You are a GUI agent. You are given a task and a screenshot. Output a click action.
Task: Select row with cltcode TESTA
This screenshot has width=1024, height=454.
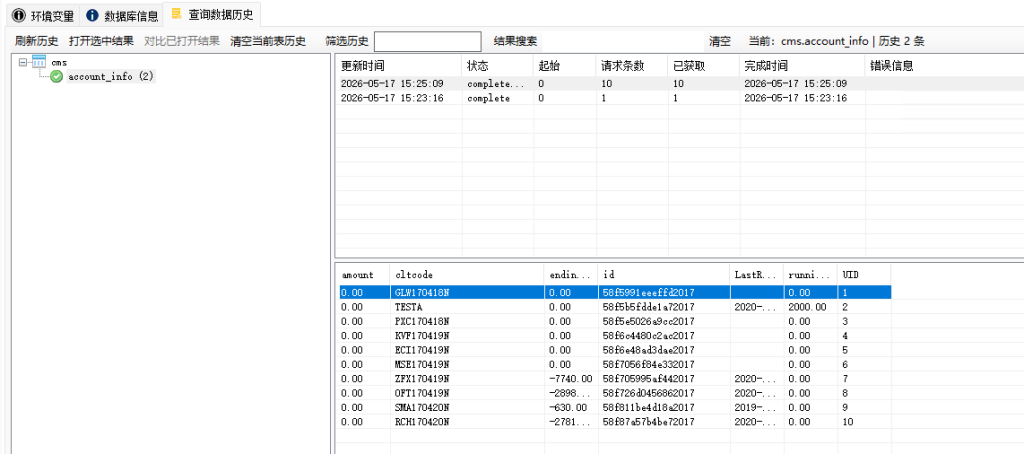pyautogui.click(x=614, y=307)
